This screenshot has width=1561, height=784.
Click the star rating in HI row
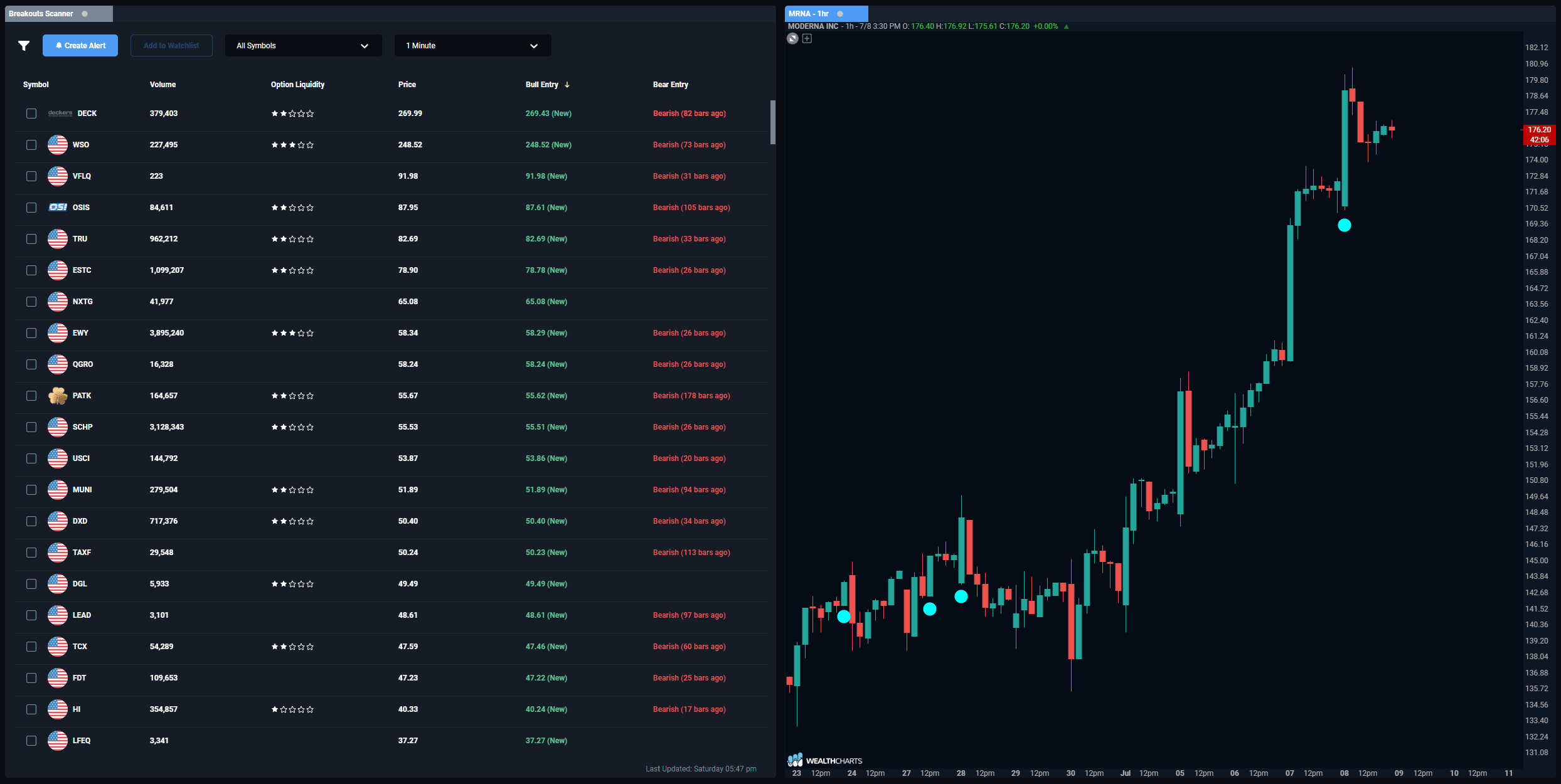[292, 709]
